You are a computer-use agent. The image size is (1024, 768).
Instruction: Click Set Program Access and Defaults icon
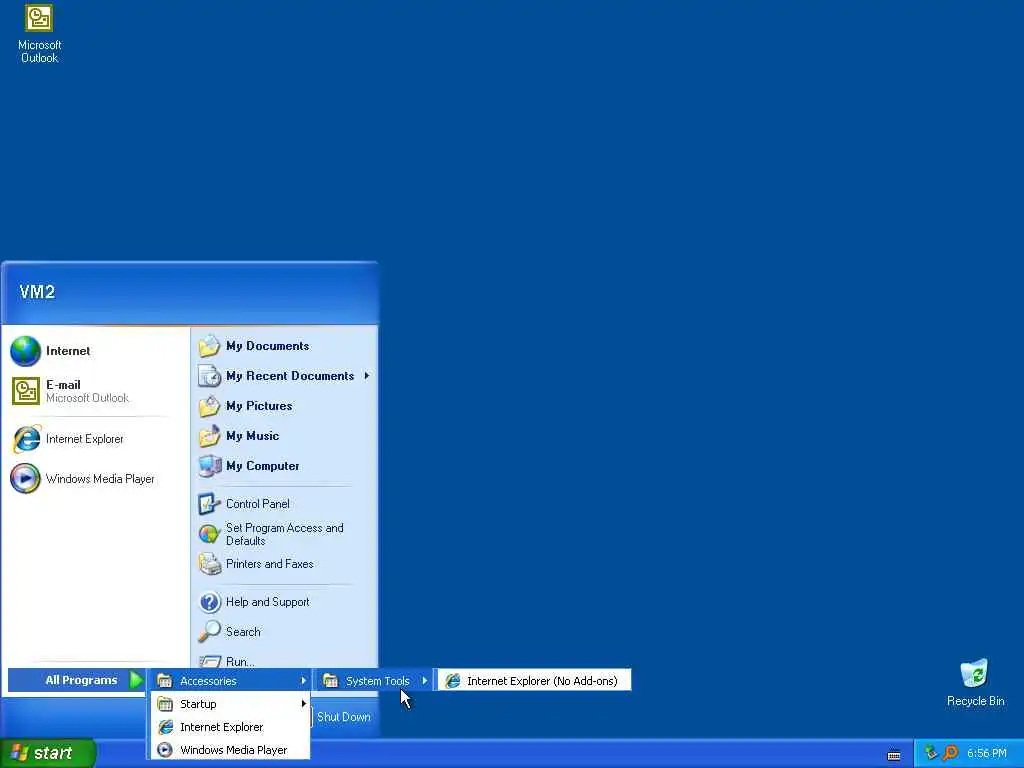point(209,534)
